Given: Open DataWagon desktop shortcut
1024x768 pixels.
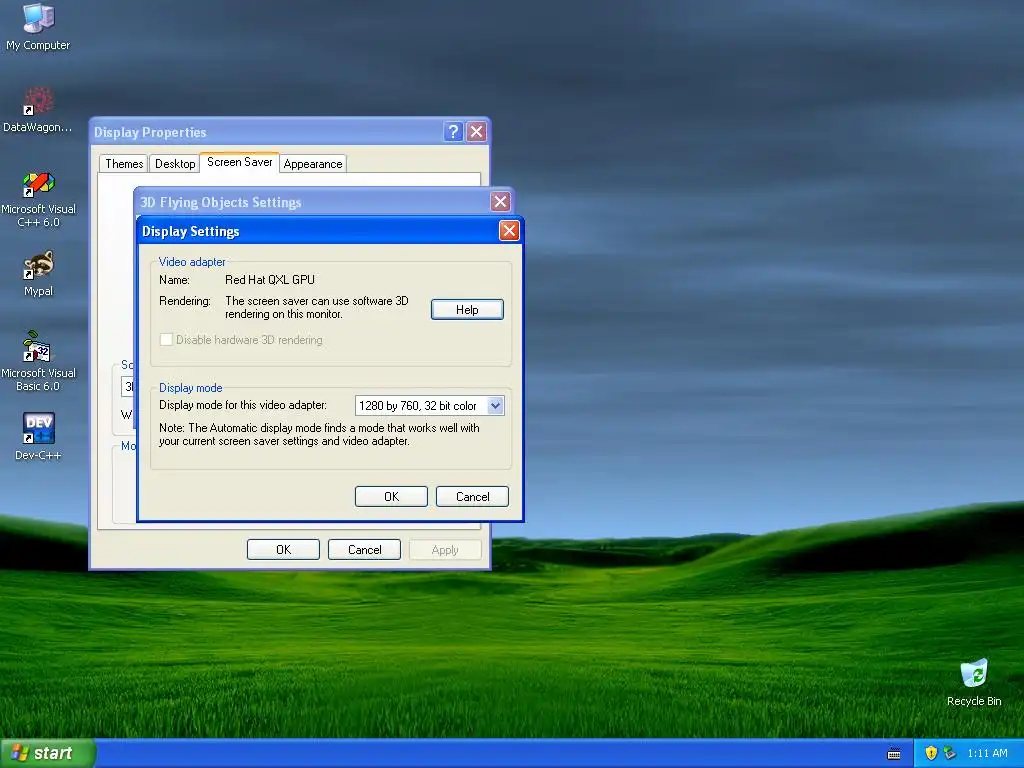Looking at the screenshot, I should click(x=38, y=109).
